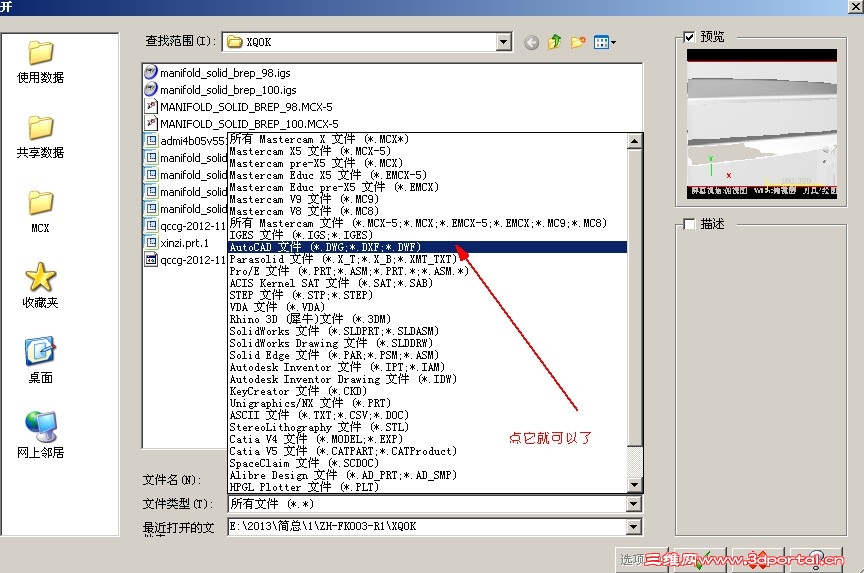This screenshot has width=864, height=573.
Task: Choose Solid Edge 文件 type
Action: (x=428, y=355)
